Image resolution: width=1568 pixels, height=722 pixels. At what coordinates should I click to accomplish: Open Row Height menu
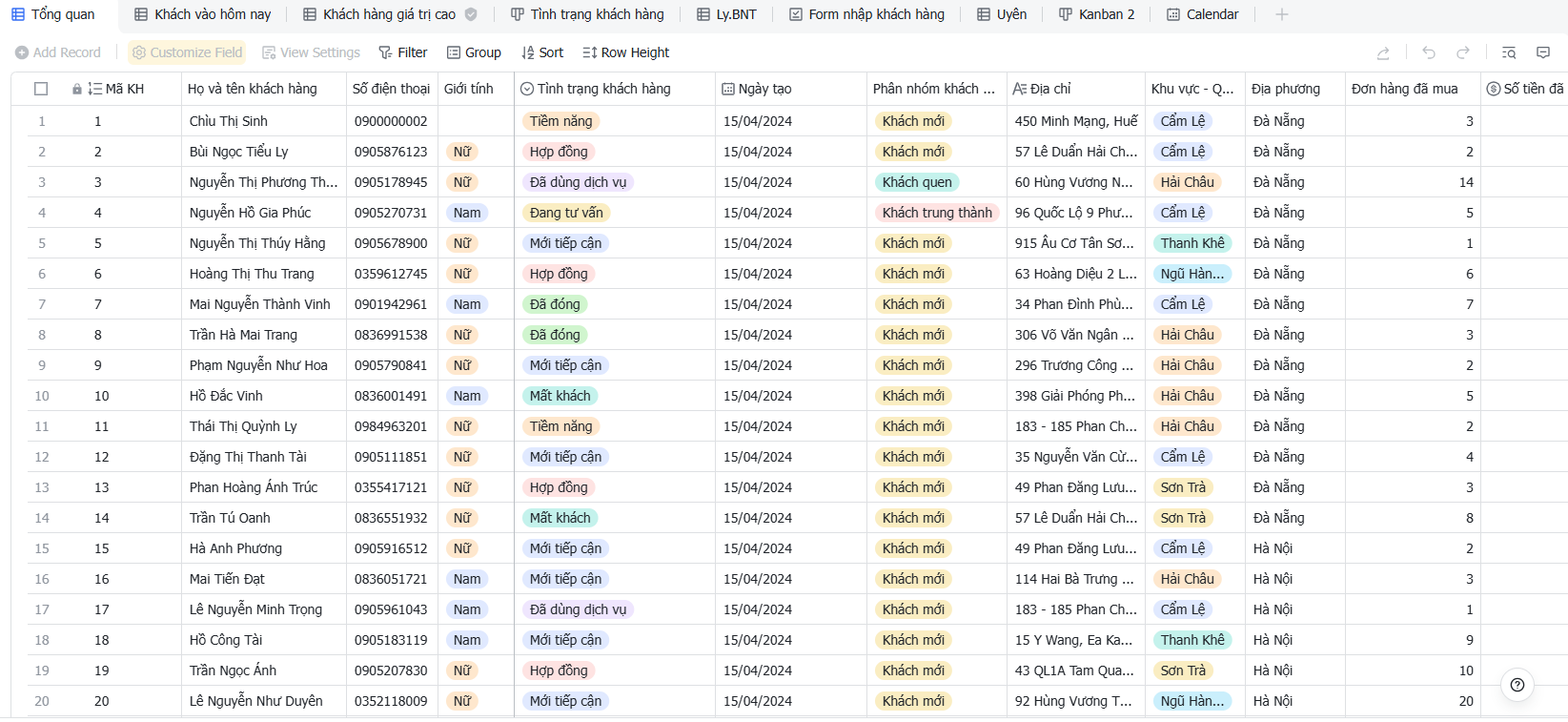click(x=625, y=52)
